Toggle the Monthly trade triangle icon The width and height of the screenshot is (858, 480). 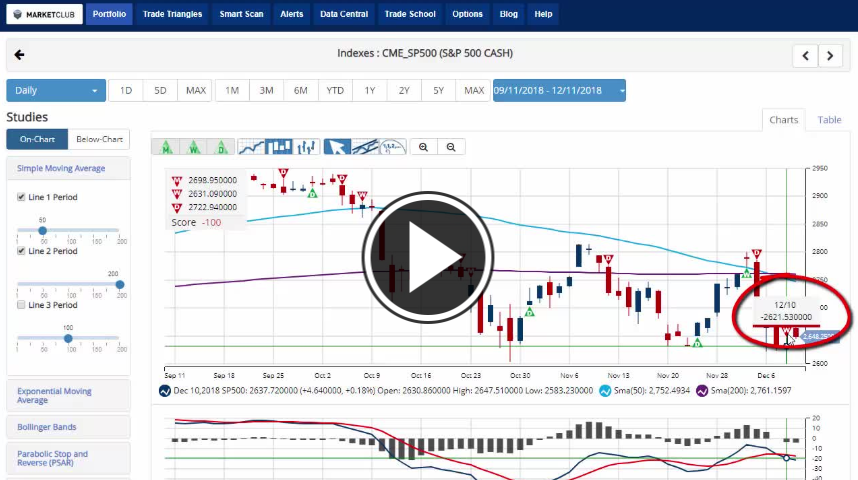point(166,147)
